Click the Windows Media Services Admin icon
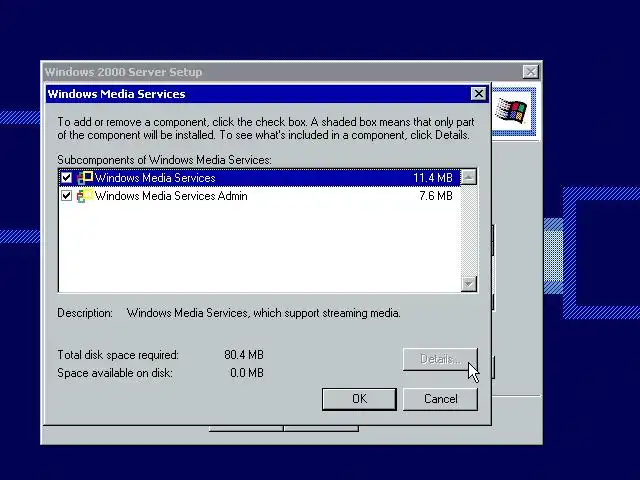 pyautogui.click(x=85, y=196)
